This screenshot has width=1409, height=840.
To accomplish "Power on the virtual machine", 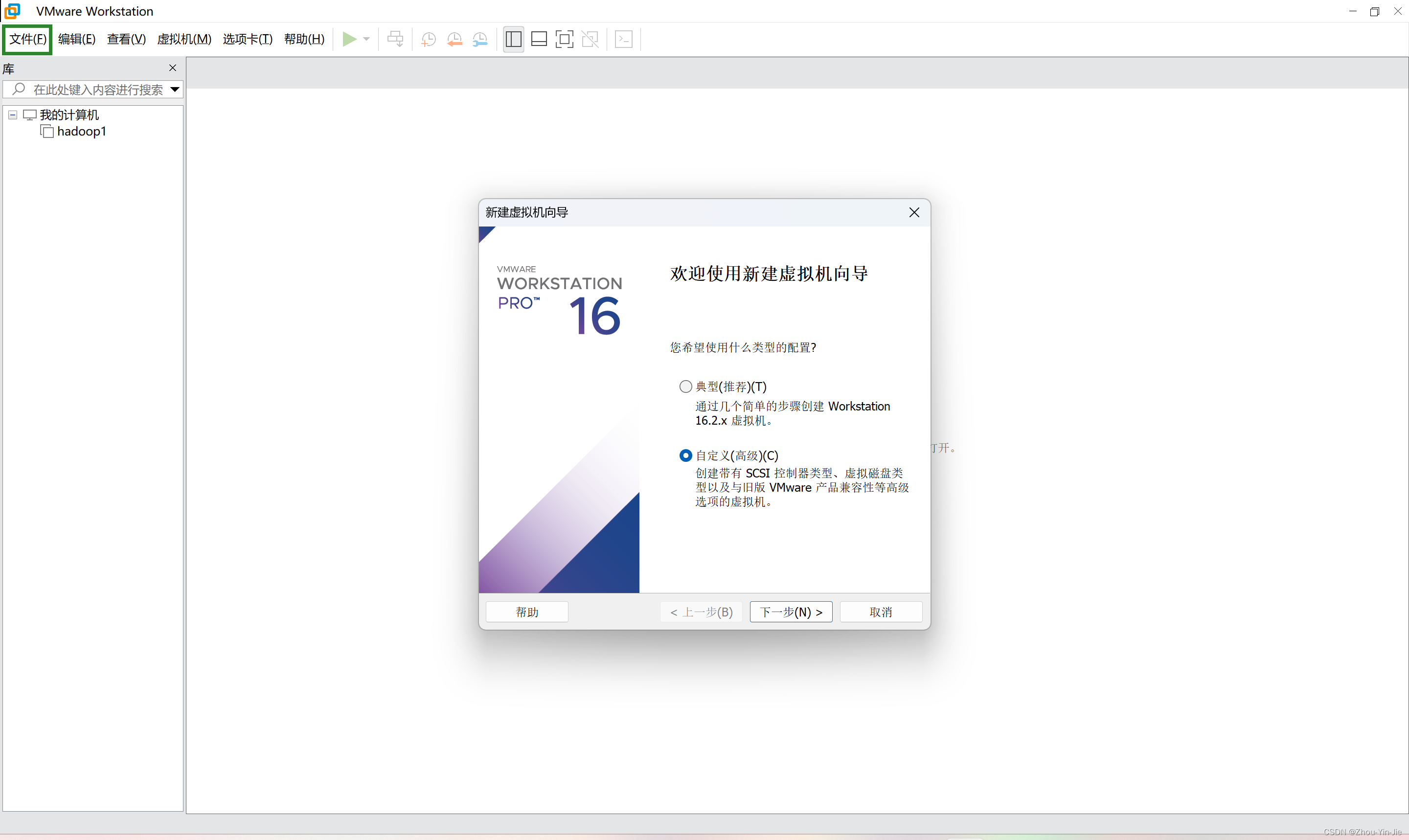I will pos(351,39).
